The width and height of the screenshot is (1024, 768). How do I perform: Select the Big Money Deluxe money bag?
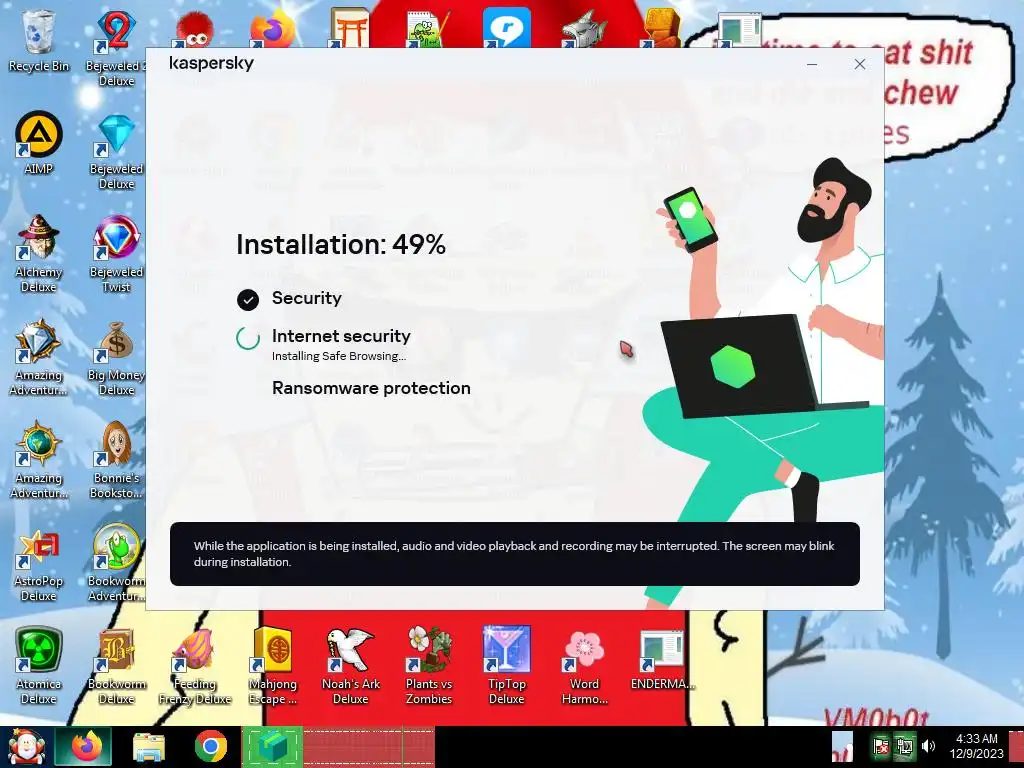(116, 340)
